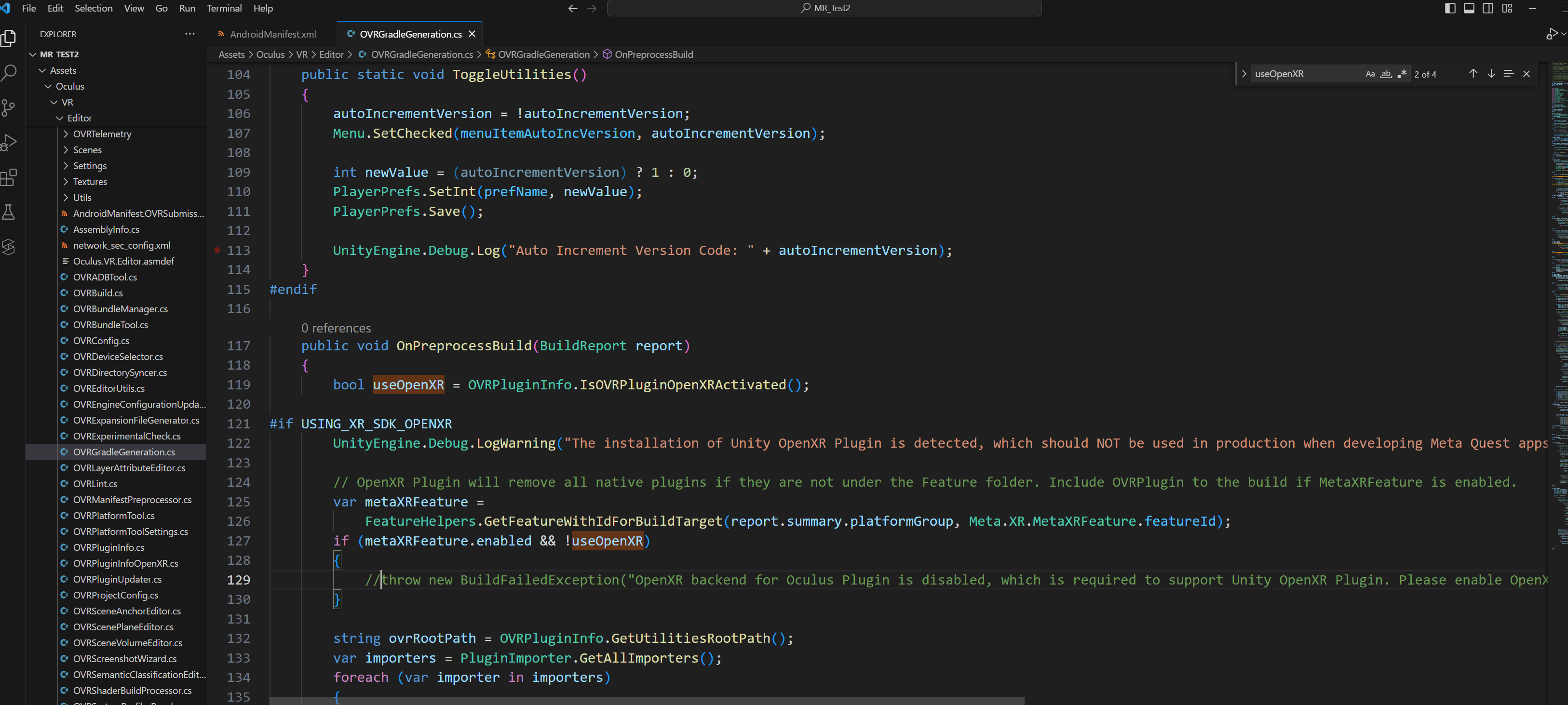Click the horizontal scrollbar at editor bottom
1568x705 pixels.
point(647,701)
